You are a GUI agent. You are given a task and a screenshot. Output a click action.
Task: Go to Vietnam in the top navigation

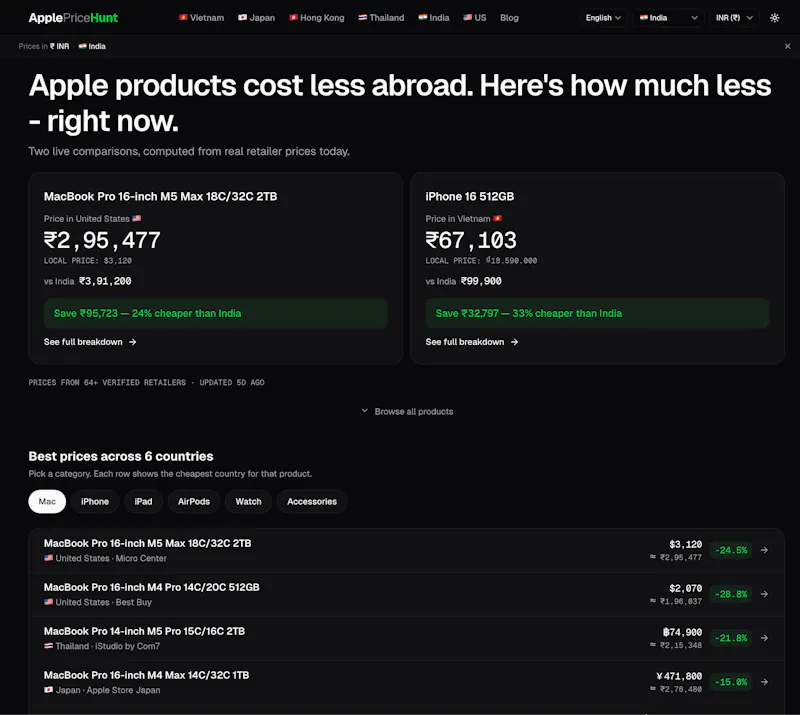(202, 18)
